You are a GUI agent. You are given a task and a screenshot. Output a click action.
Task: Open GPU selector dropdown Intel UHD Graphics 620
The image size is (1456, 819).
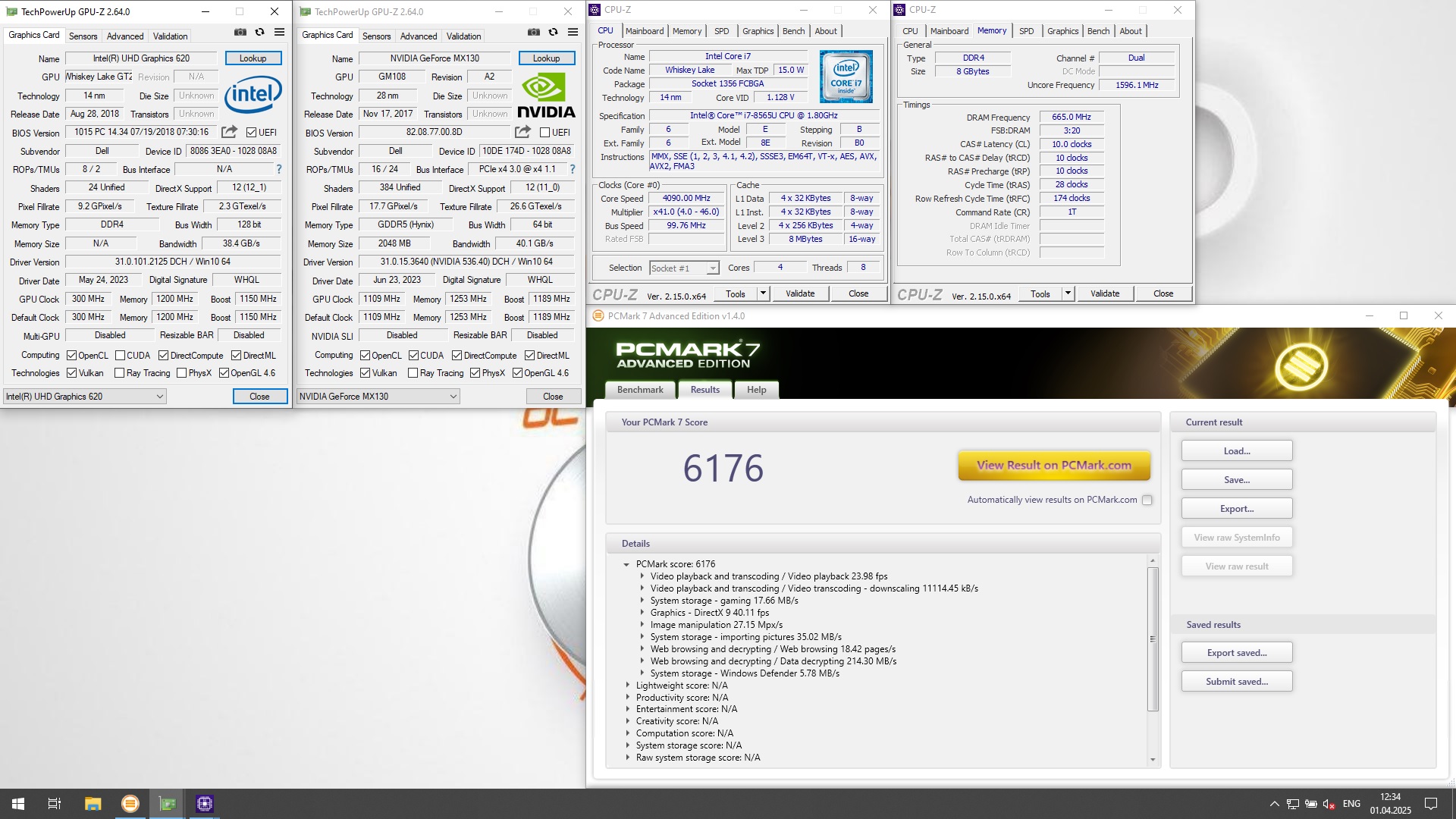pyautogui.click(x=85, y=397)
